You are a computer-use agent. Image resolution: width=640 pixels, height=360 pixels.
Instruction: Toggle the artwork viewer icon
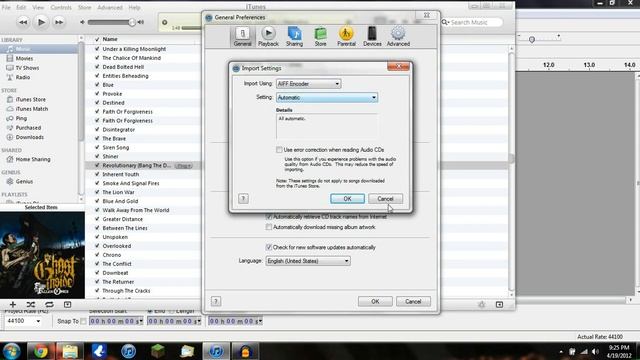pos(67,304)
